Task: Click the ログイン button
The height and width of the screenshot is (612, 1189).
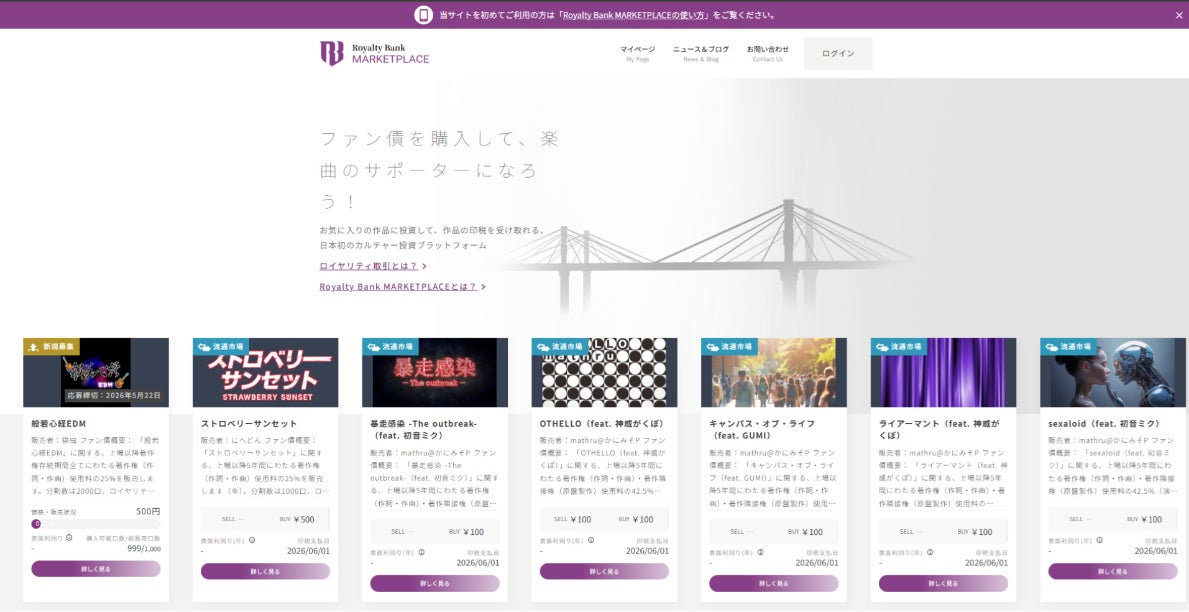Action: coord(837,52)
